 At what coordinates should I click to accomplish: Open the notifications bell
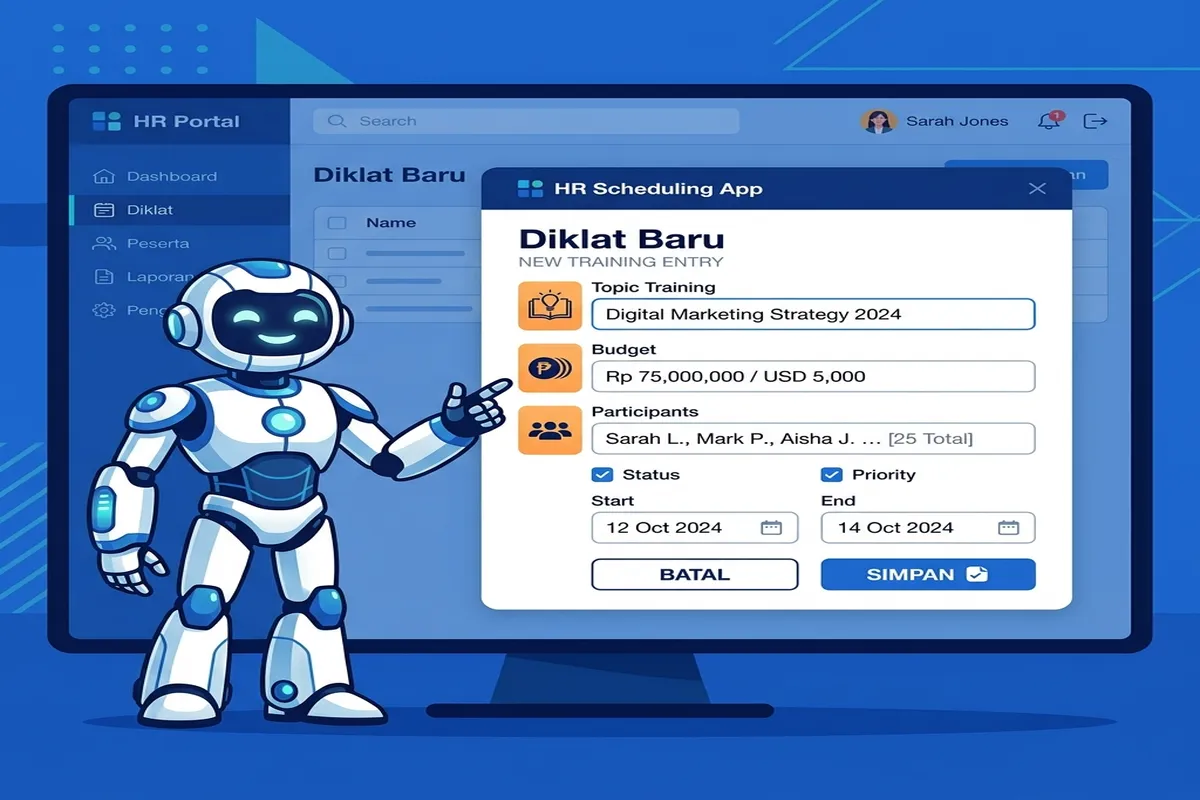(1049, 120)
